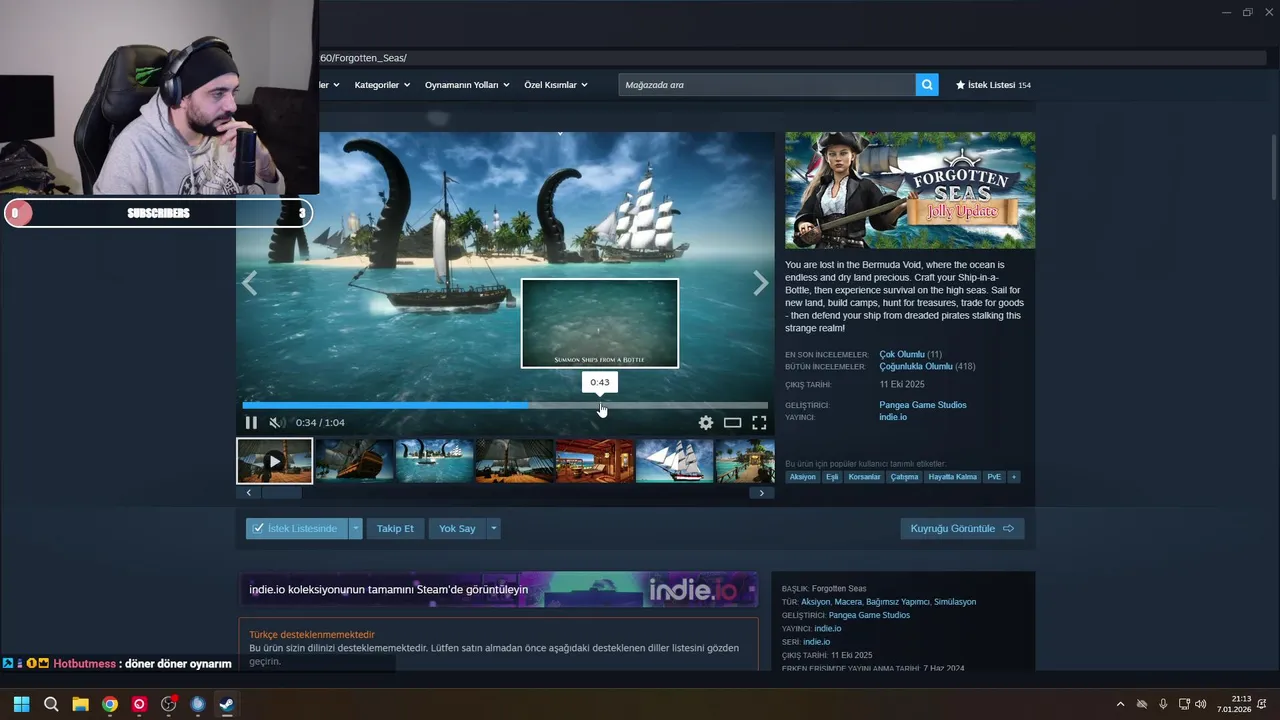Click the Yok Say button

pyautogui.click(x=457, y=528)
